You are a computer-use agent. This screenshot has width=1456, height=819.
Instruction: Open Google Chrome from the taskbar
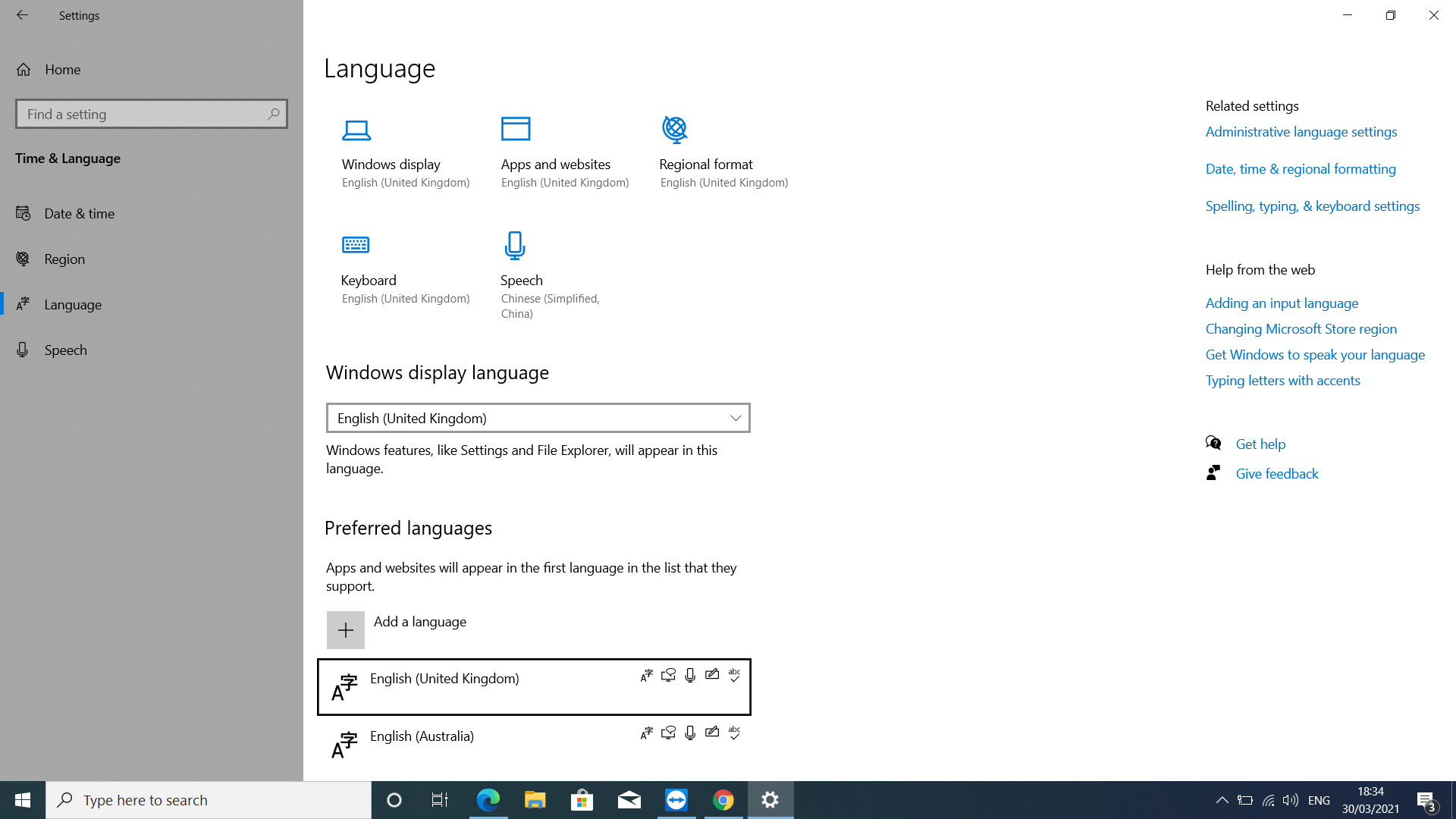click(x=723, y=800)
